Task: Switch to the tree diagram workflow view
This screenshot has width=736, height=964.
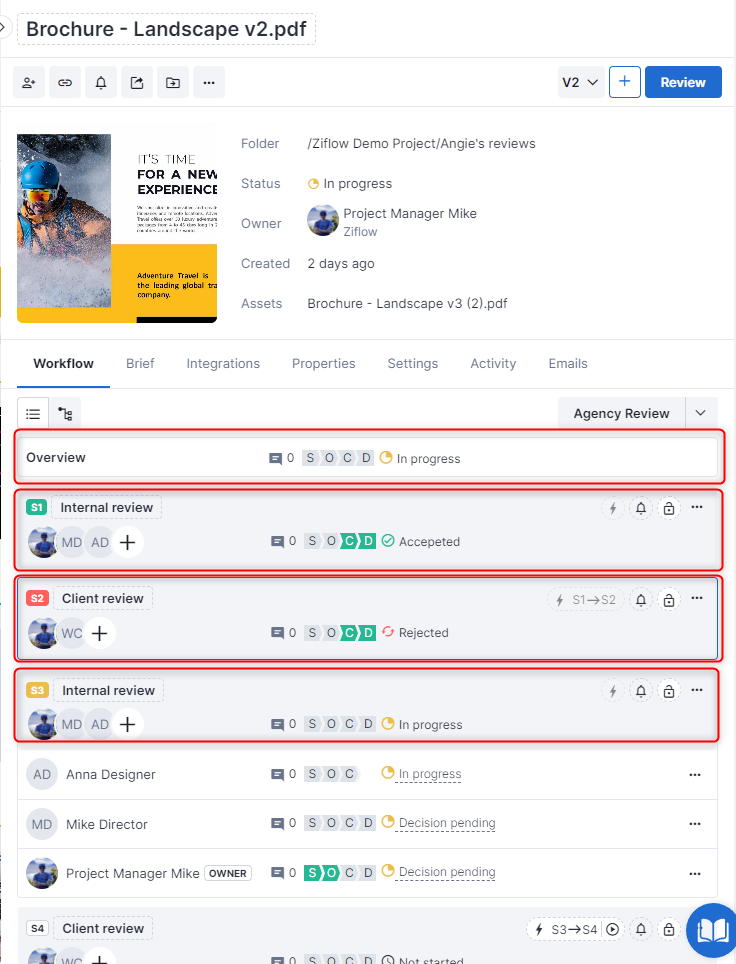Action: (x=65, y=413)
